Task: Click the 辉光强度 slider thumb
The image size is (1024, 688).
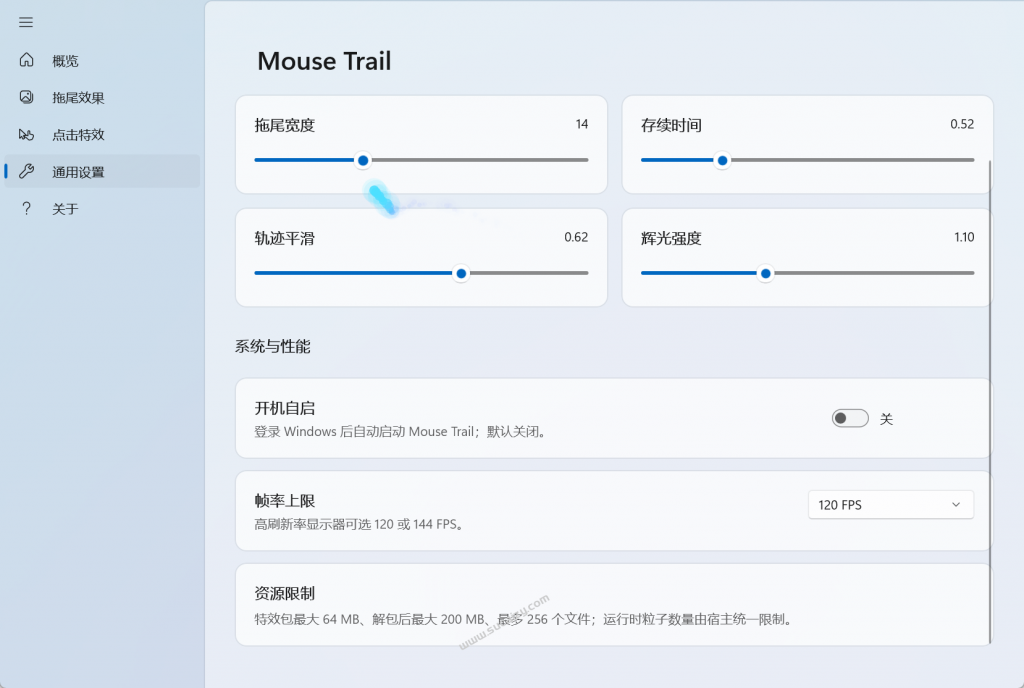Action: (x=765, y=273)
